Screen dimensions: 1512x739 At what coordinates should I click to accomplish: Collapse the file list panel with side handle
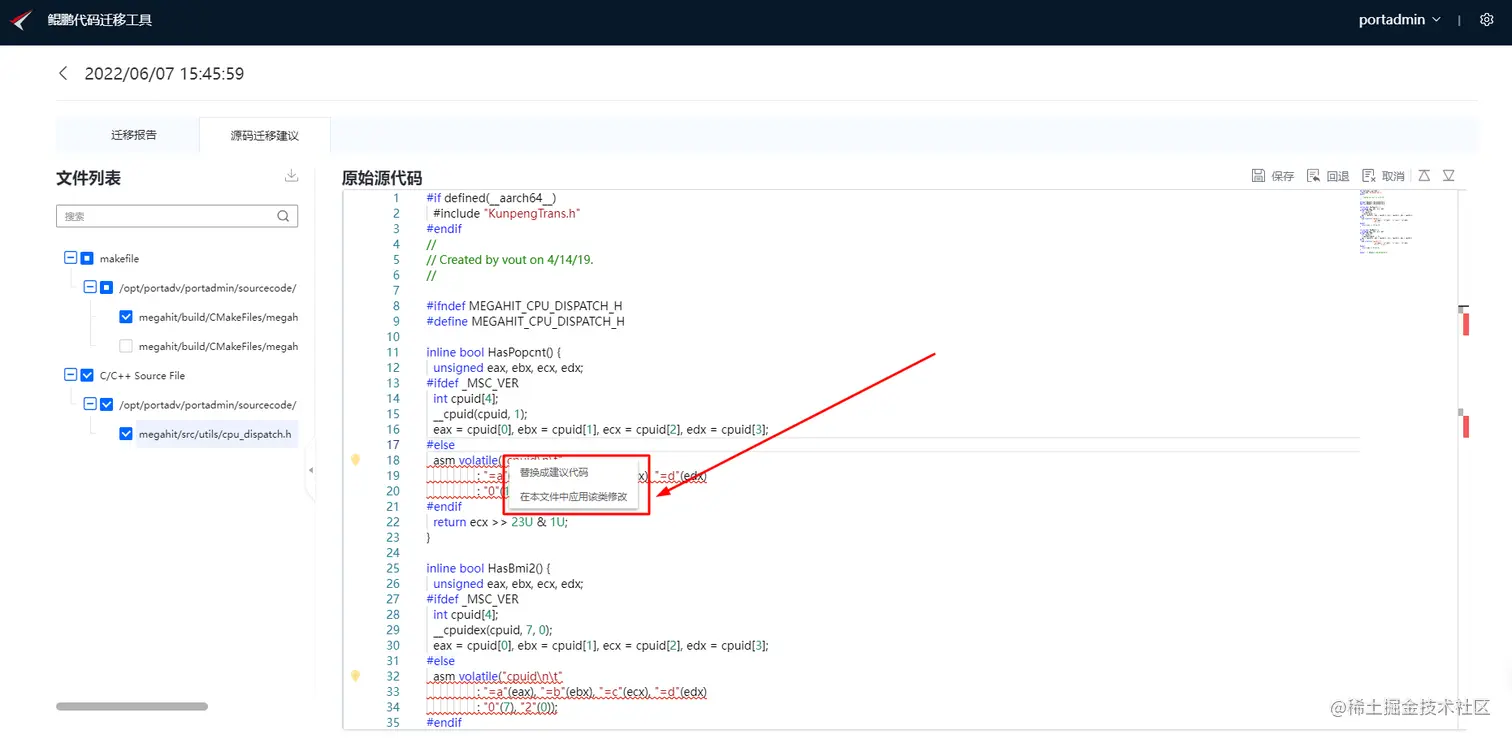[310, 470]
